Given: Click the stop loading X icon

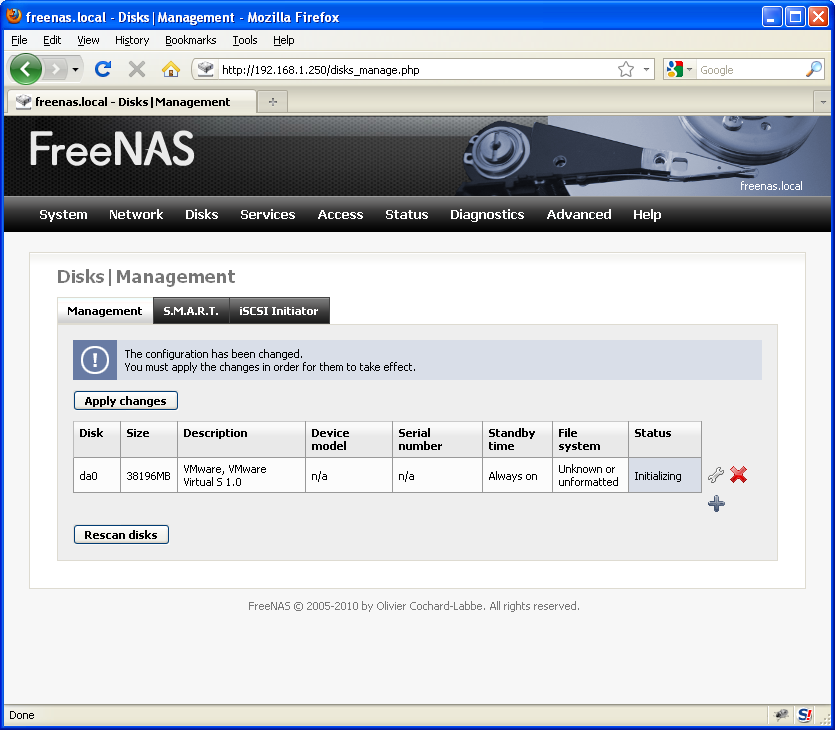Looking at the screenshot, I should pos(137,69).
